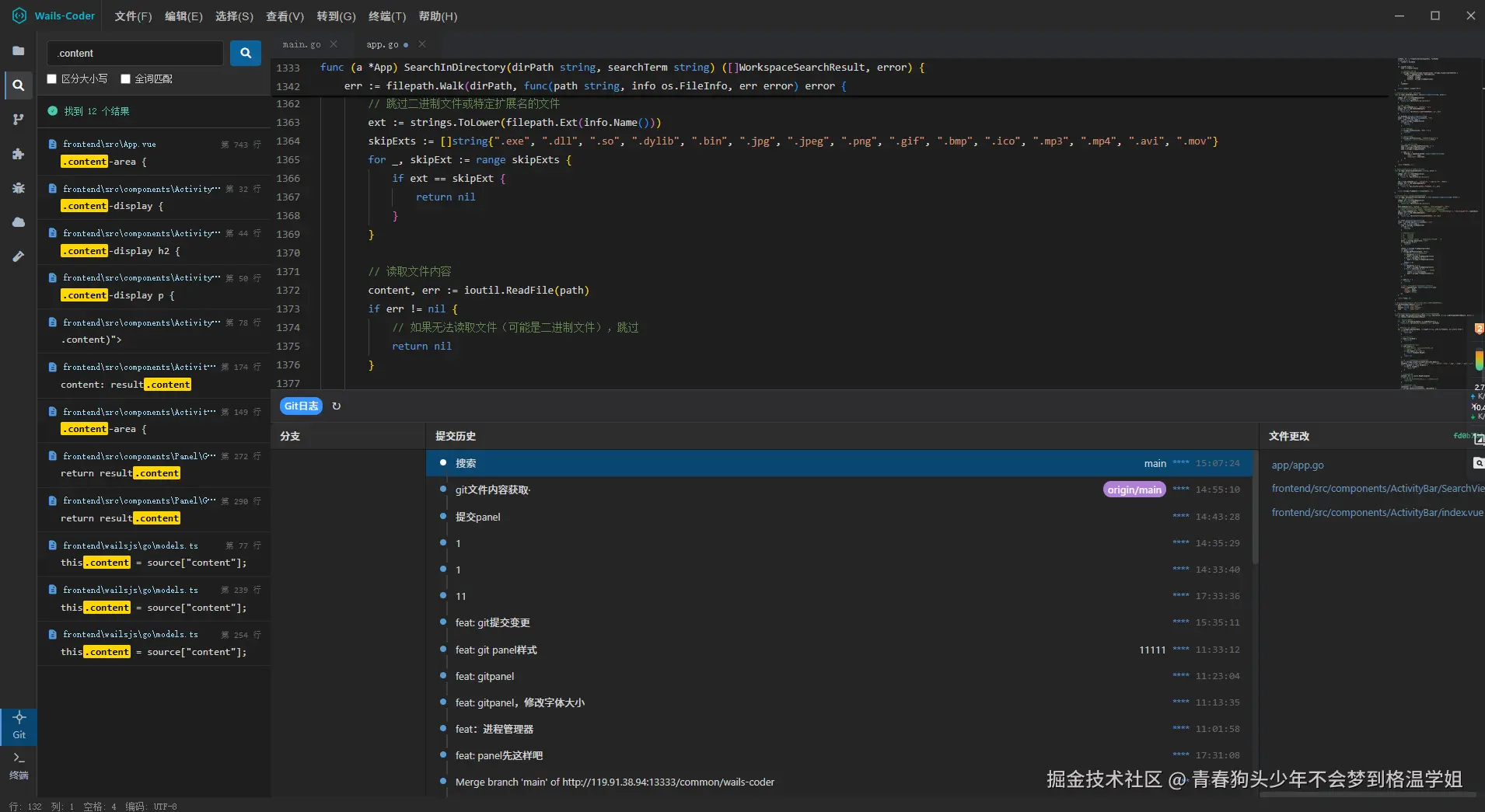
Task: Select the 提交panel commit
Action: 838,517
